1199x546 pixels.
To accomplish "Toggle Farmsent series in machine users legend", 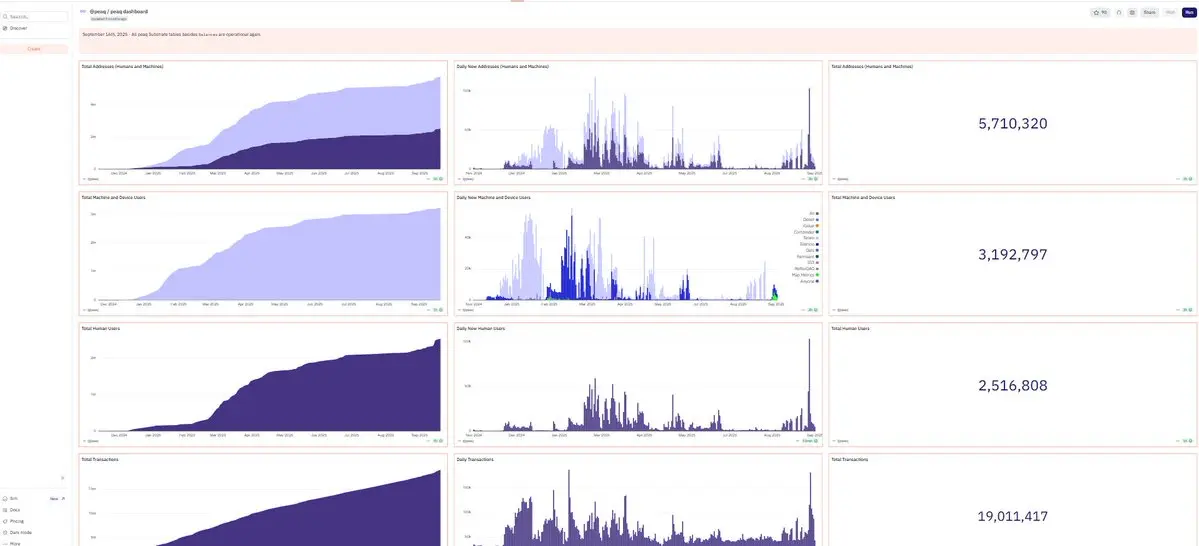I will click(x=806, y=255).
